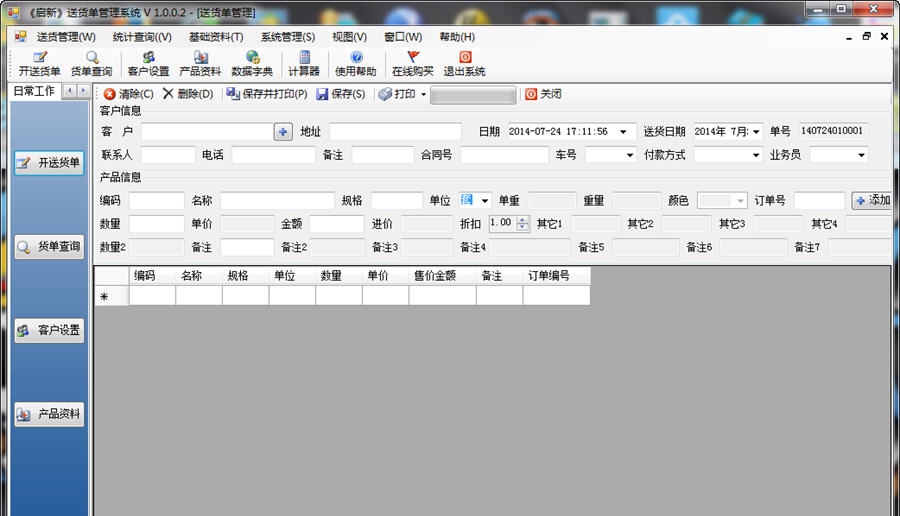Click the 订单编号 column header
This screenshot has height=516, width=900.
point(556,276)
